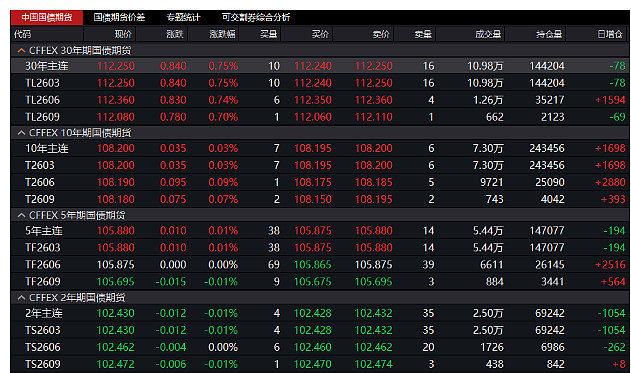Select the TS2609 contract row
The image size is (631, 373).
click(320, 364)
